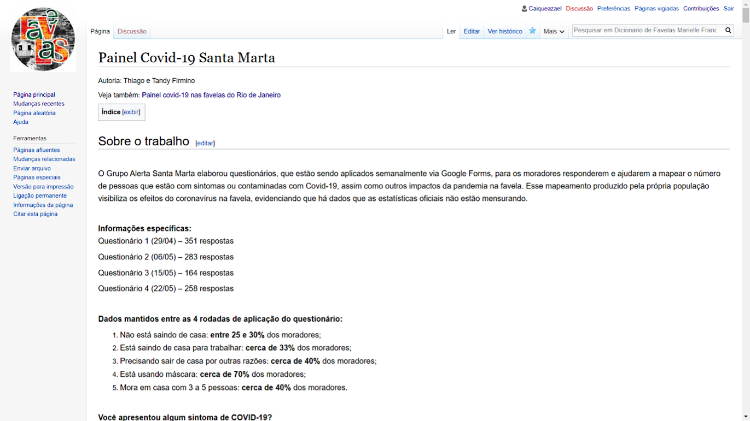Click Versão para impressão in sidebar
The height and width of the screenshot is (421, 750).
pyautogui.click(x=43, y=186)
